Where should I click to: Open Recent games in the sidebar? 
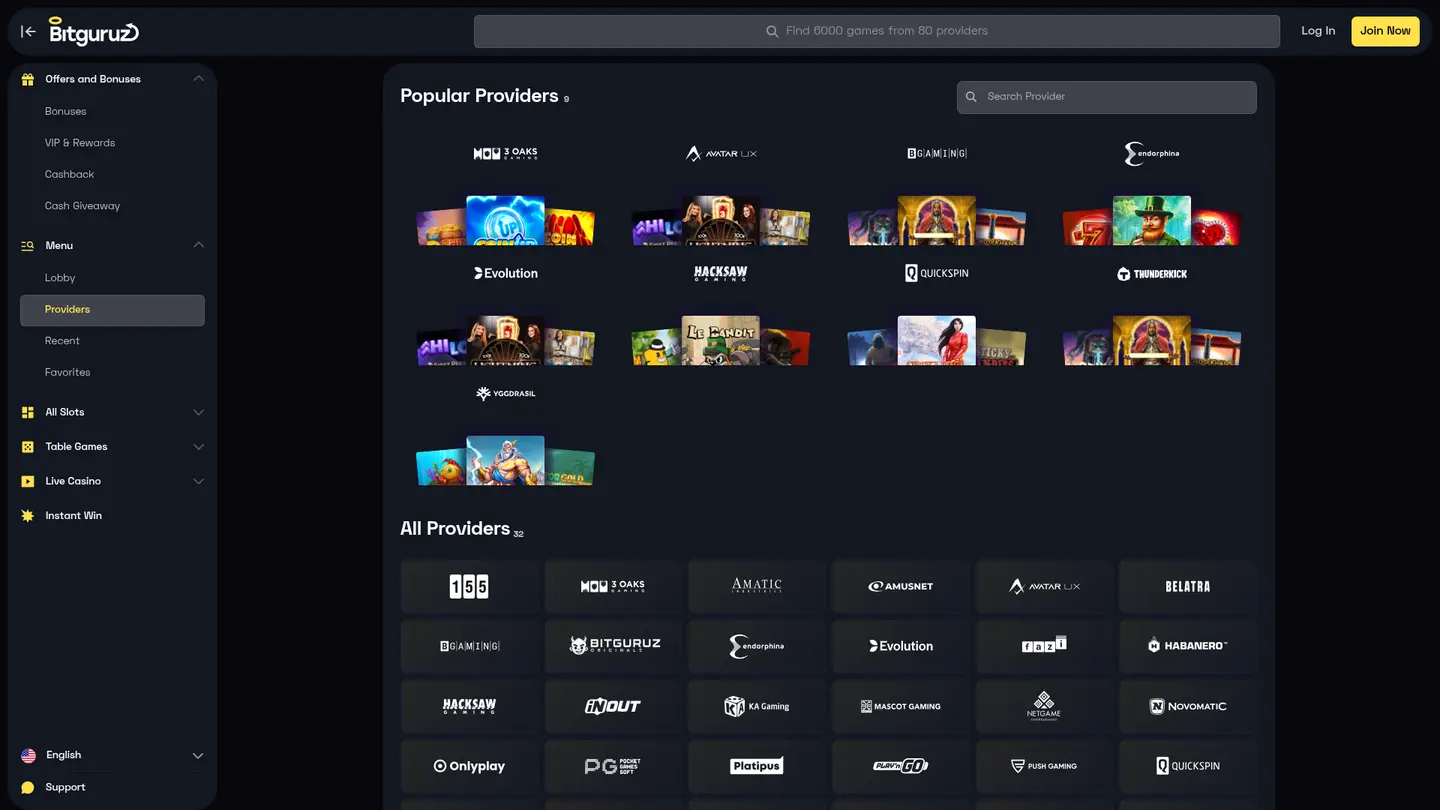[x=62, y=341]
